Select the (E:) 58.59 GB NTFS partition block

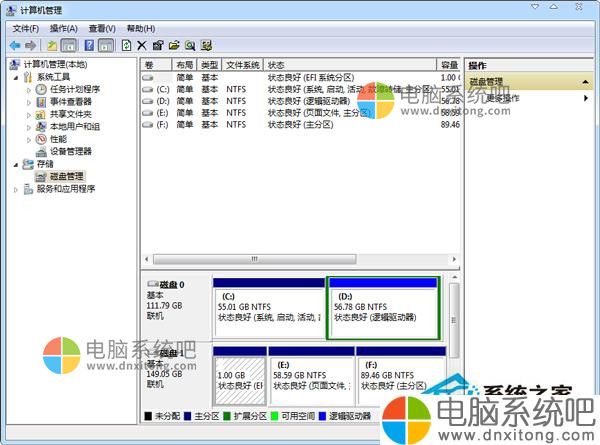[311, 377]
